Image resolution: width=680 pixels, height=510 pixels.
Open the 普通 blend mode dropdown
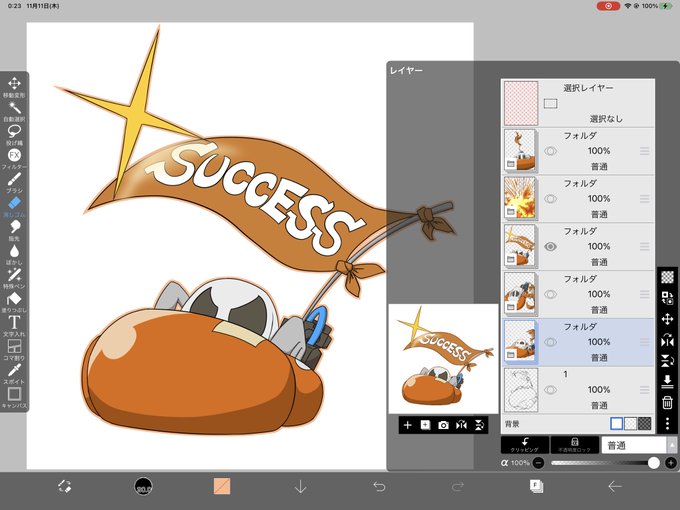[x=634, y=445]
